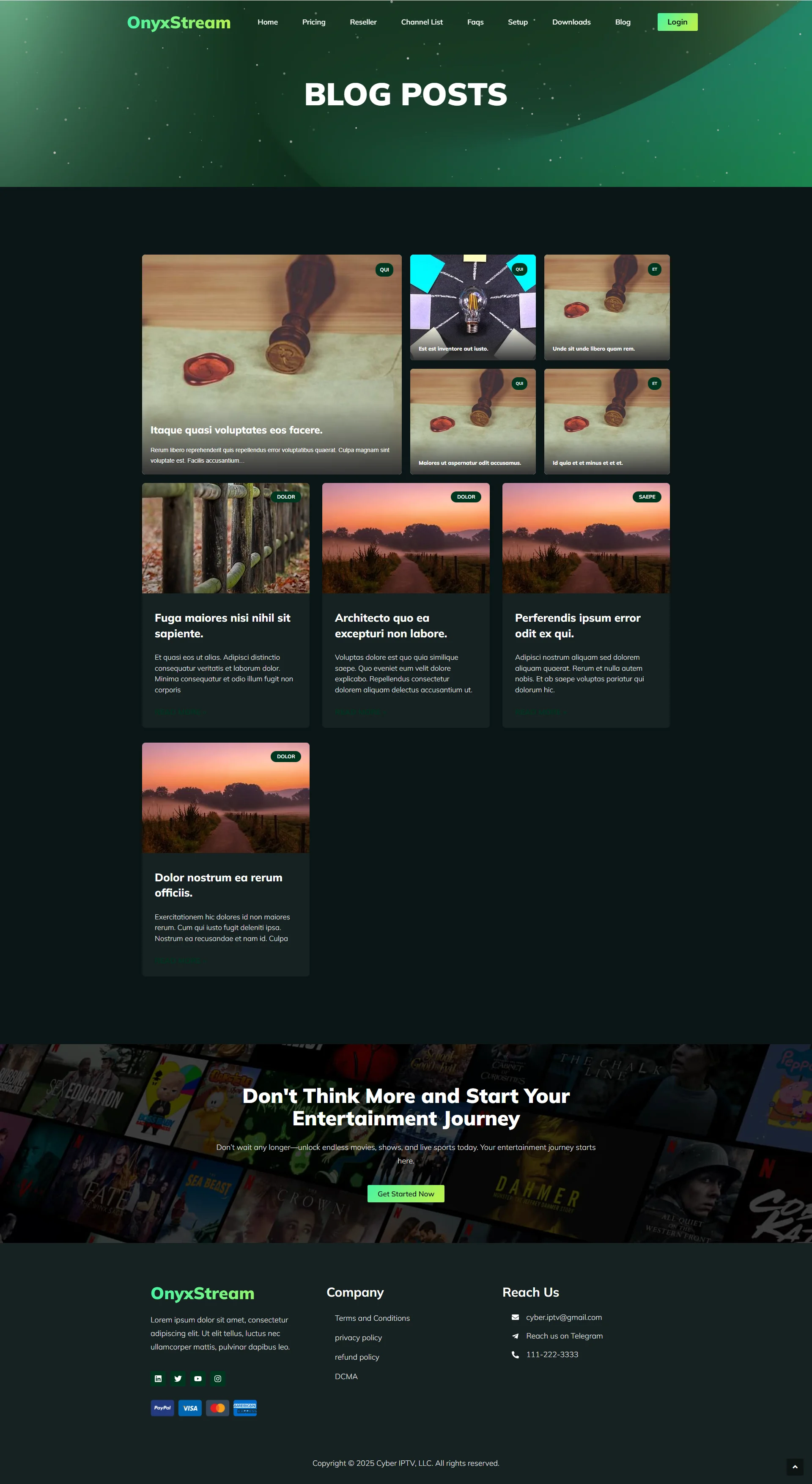Select the Instagram icon in footer
812x1484 pixels.
coord(217,1379)
